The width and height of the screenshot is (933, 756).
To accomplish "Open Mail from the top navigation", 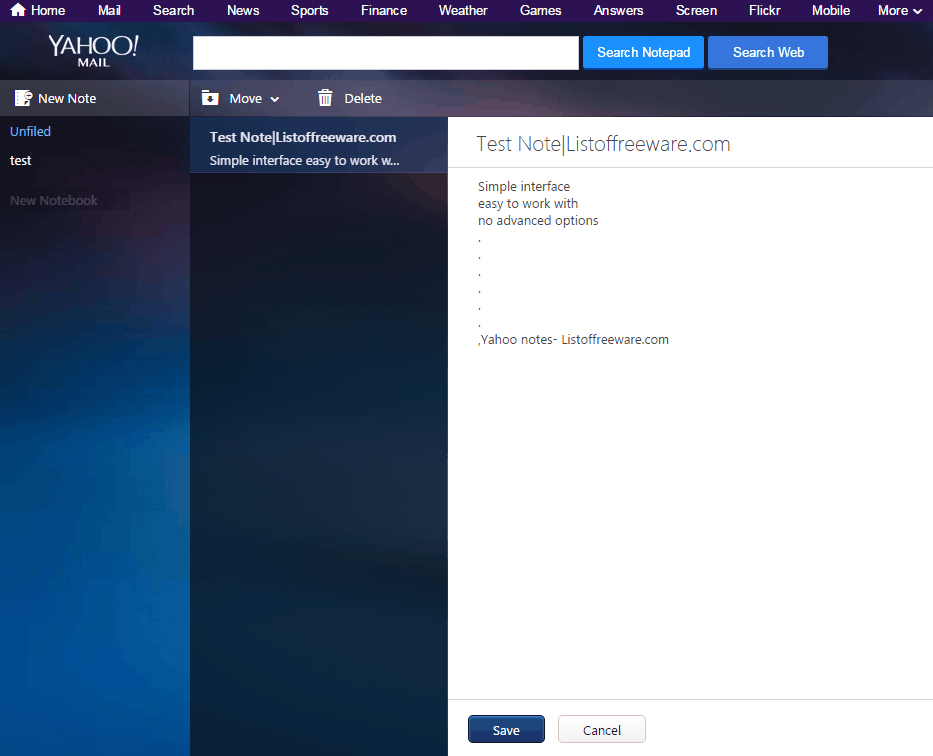I will pyautogui.click(x=109, y=10).
